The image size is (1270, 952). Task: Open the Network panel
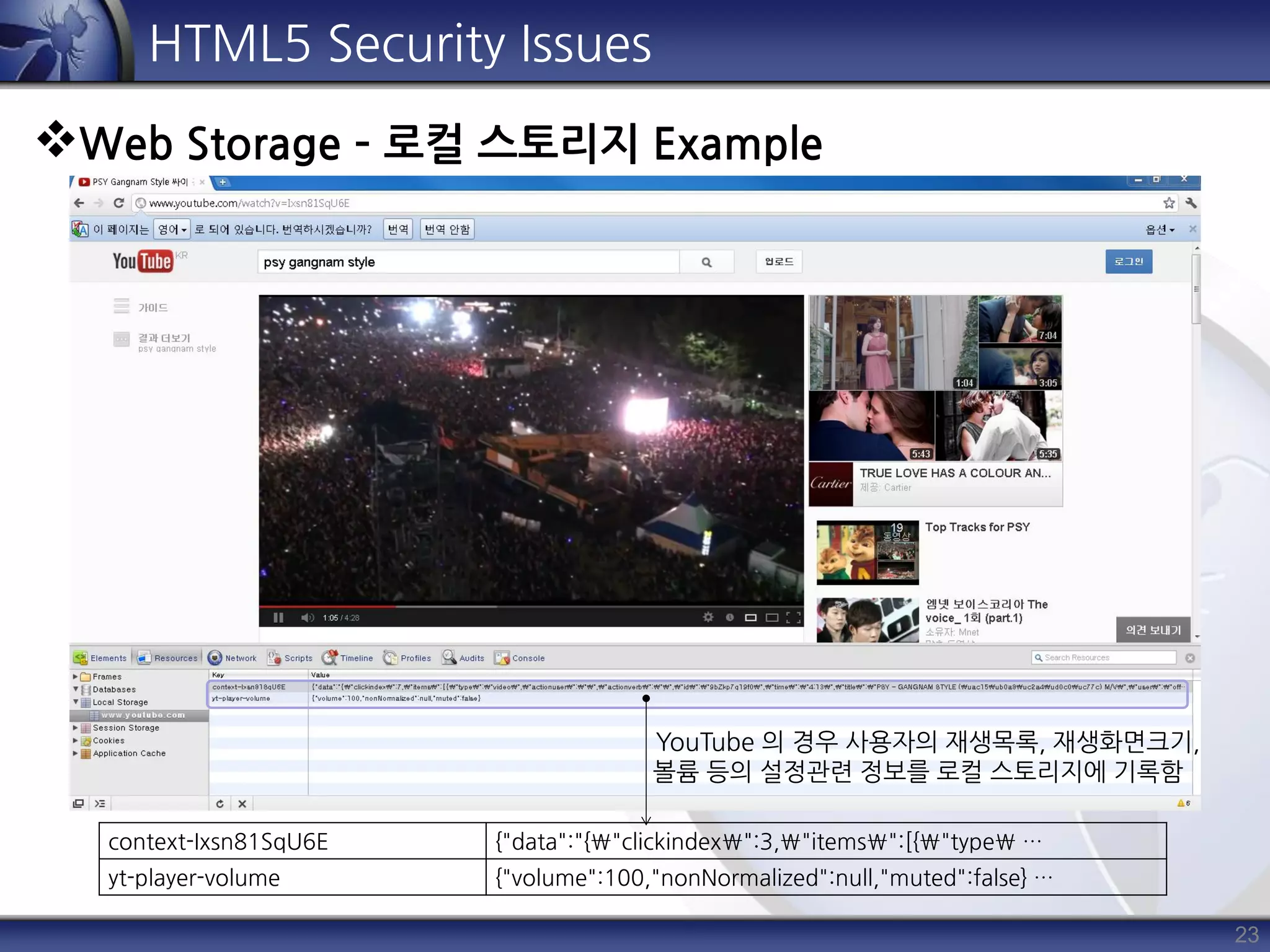click(233, 658)
